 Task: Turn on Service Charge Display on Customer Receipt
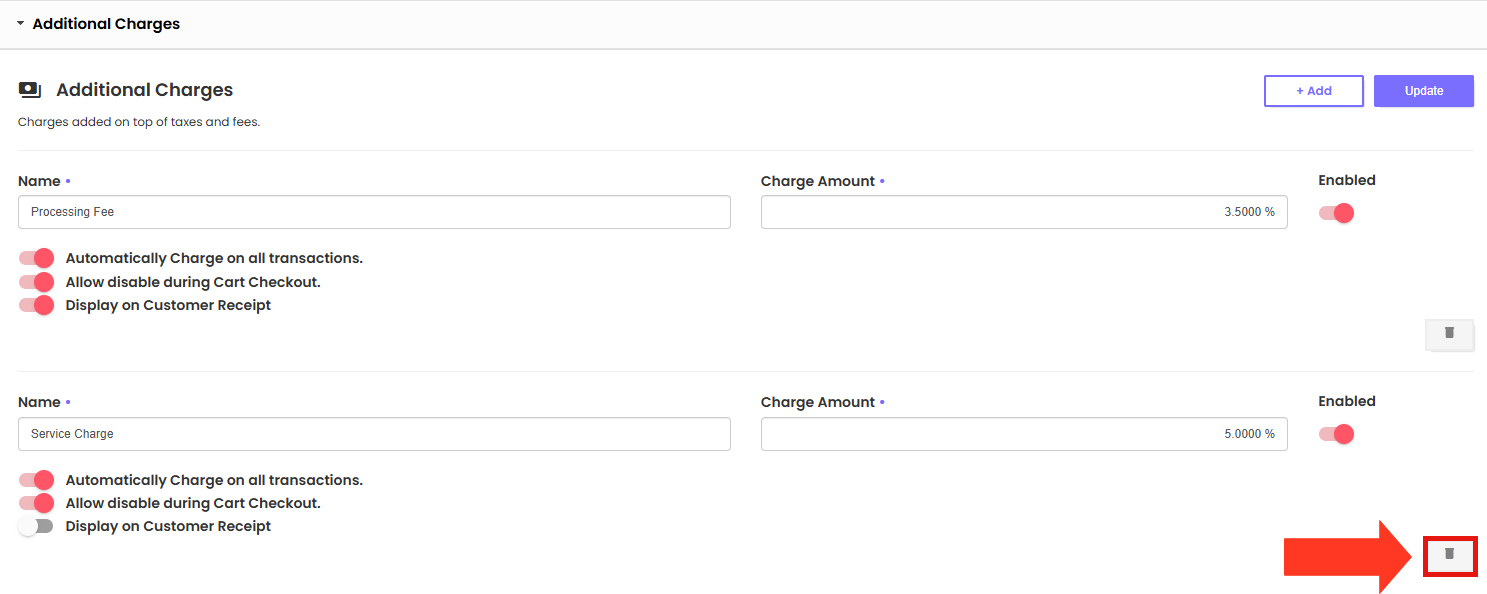coord(36,526)
